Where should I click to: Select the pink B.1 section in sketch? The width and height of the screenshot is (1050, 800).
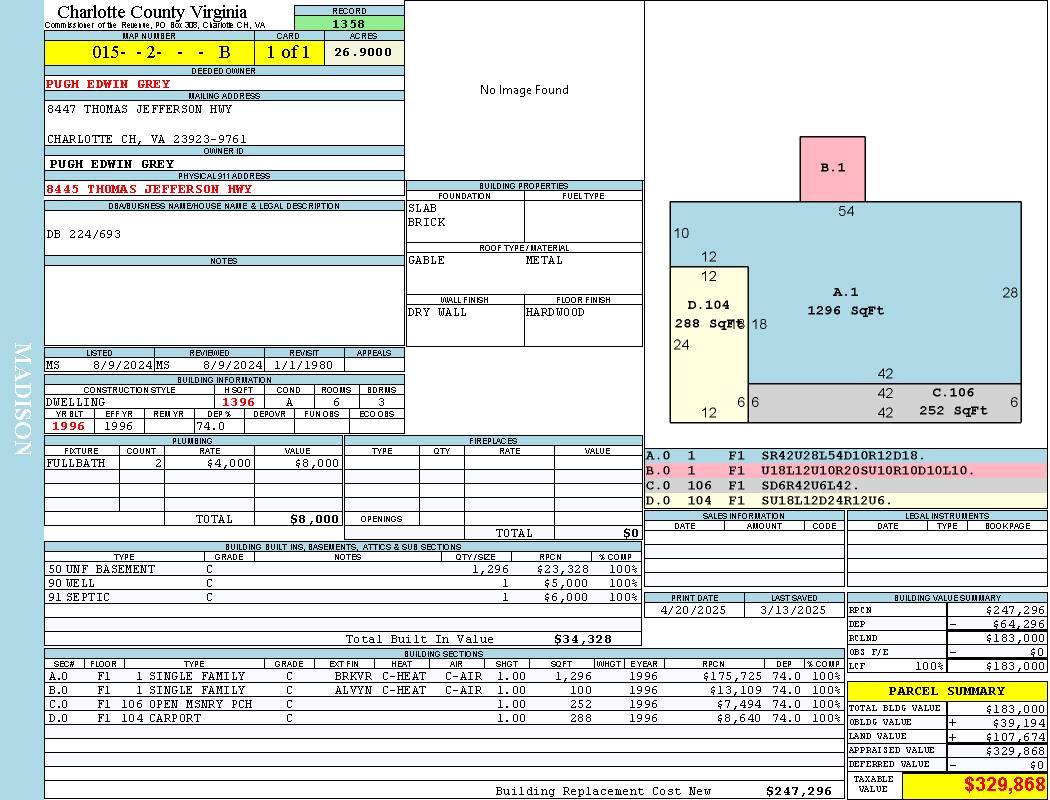[x=832, y=168]
